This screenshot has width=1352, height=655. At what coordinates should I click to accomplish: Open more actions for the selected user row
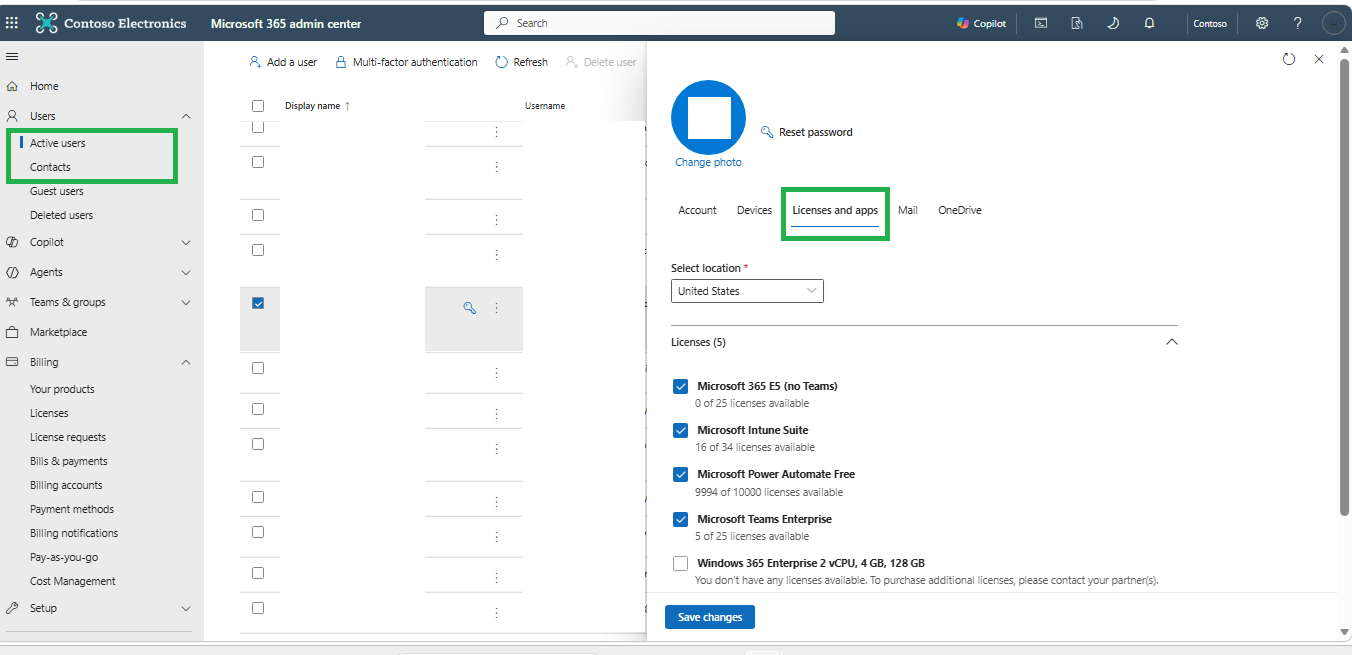pos(496,308)
